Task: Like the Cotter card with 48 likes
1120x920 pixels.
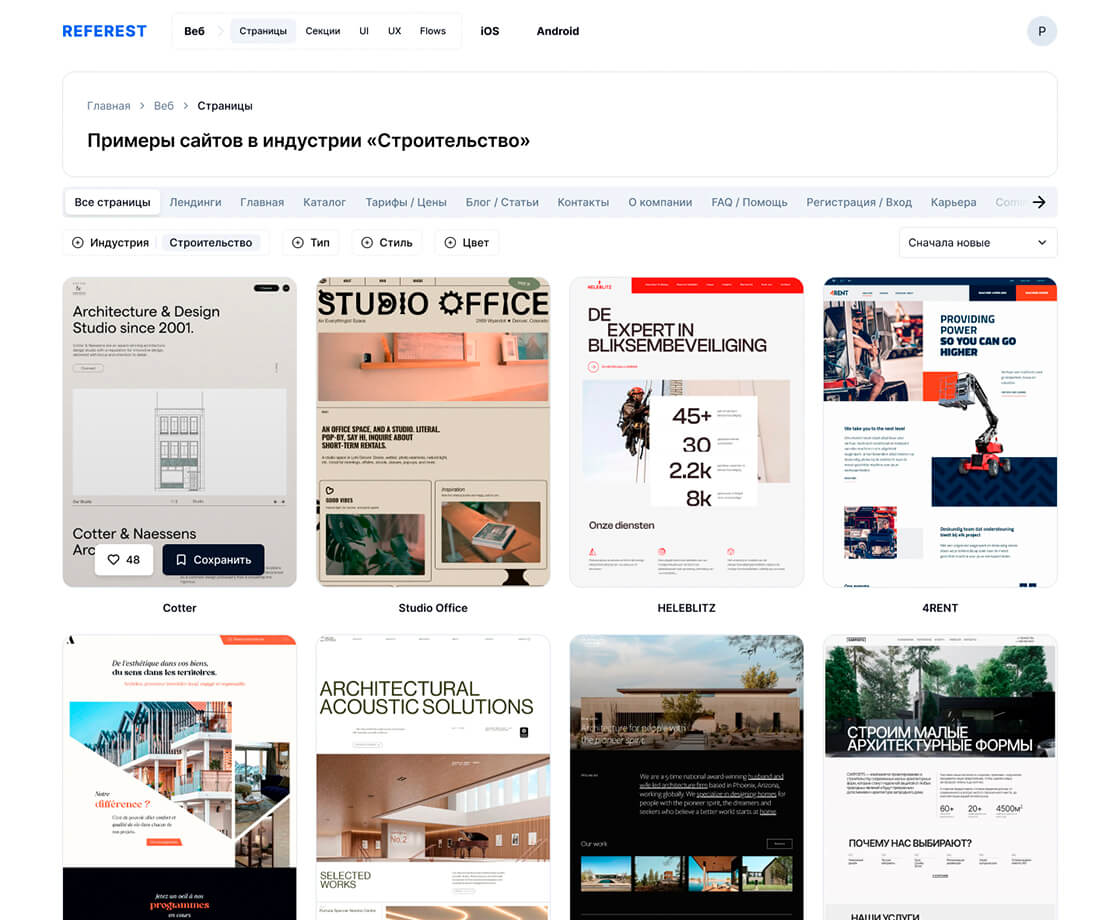Action: pyautogui.click(x=124, y=560)
